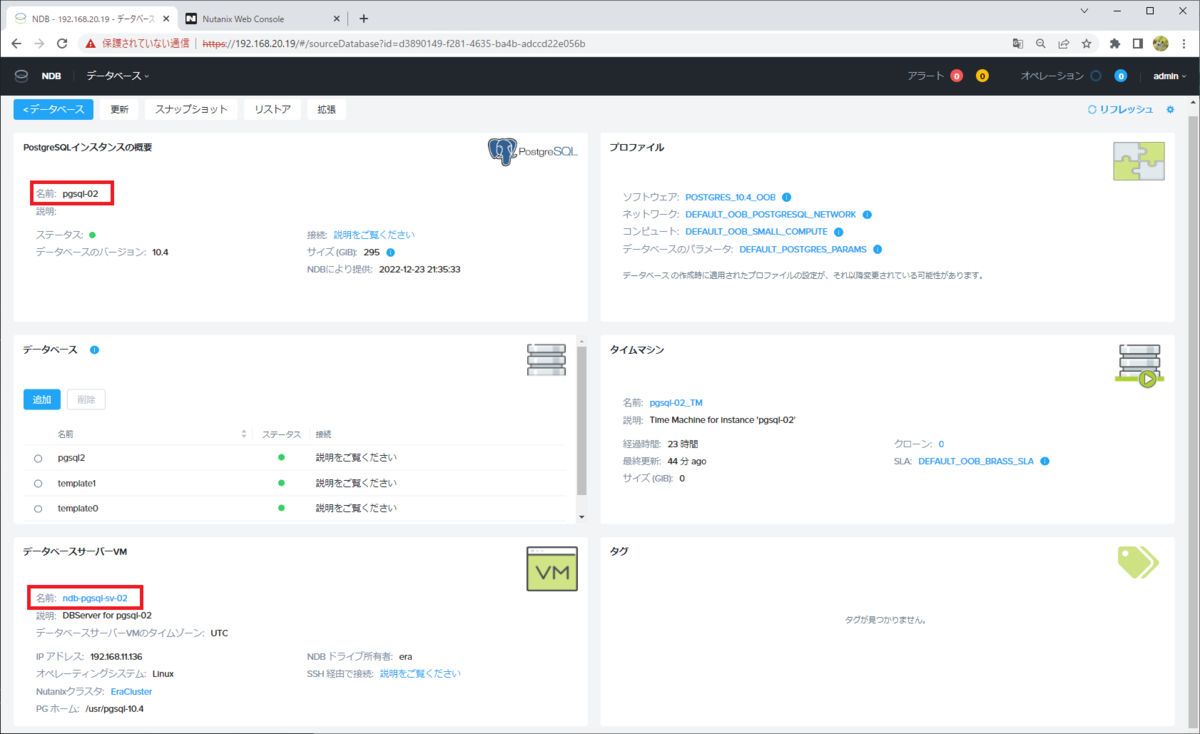Click 接続 説明をご覧ください link in instance overview
The image size is (1200, 734).
(374, 235)
